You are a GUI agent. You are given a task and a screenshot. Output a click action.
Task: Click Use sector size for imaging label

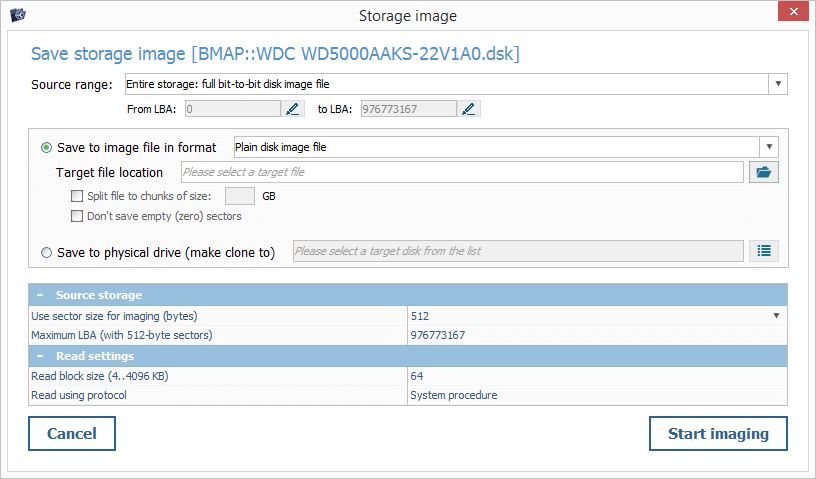[114, 316]
